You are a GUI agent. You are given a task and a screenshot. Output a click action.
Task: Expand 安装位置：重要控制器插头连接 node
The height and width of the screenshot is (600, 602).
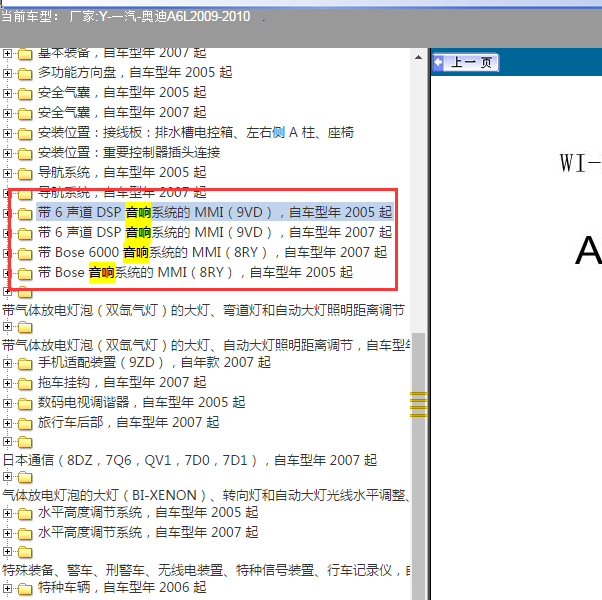[7, 153]
